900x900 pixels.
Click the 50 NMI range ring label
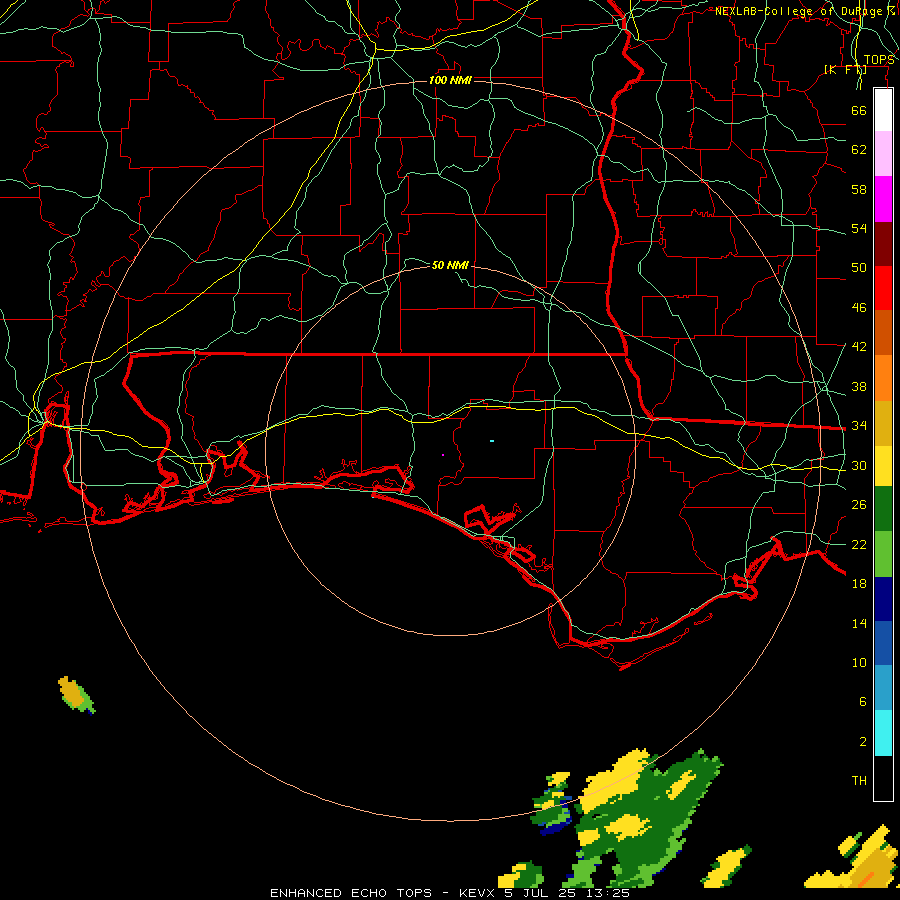click(x=450, y=265)
